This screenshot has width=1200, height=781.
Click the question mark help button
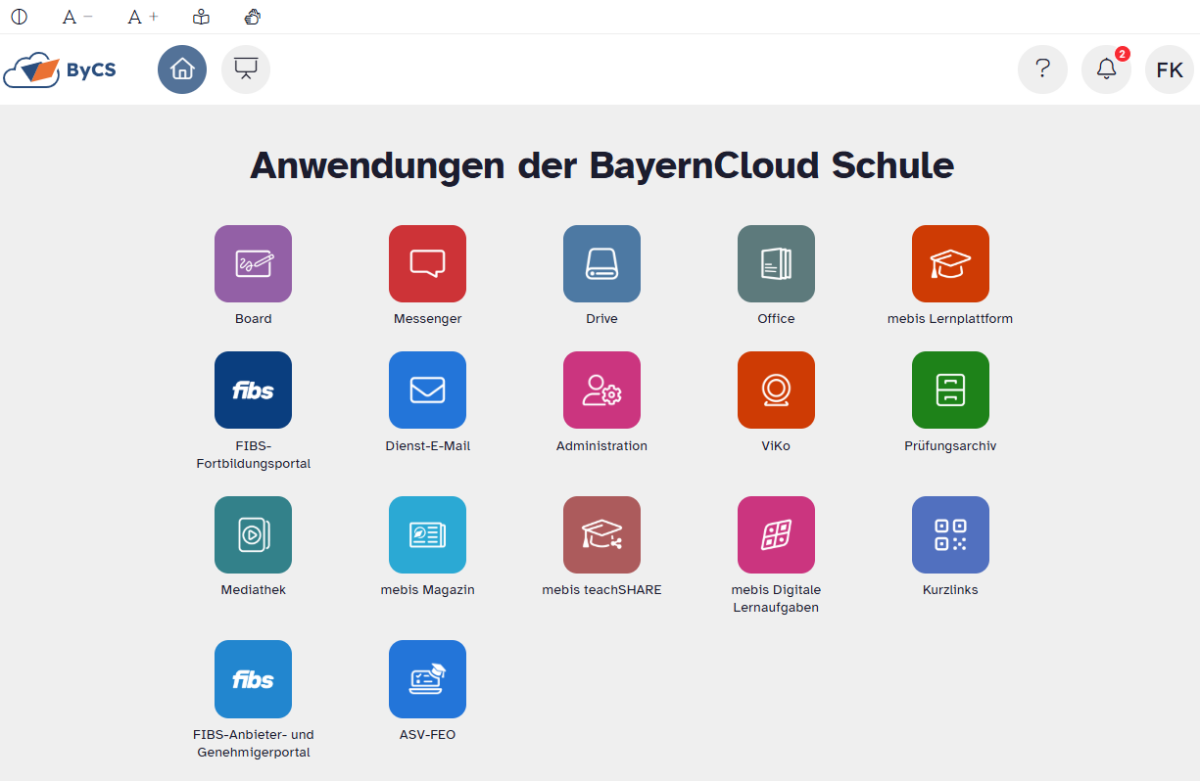coord(1042,70)
